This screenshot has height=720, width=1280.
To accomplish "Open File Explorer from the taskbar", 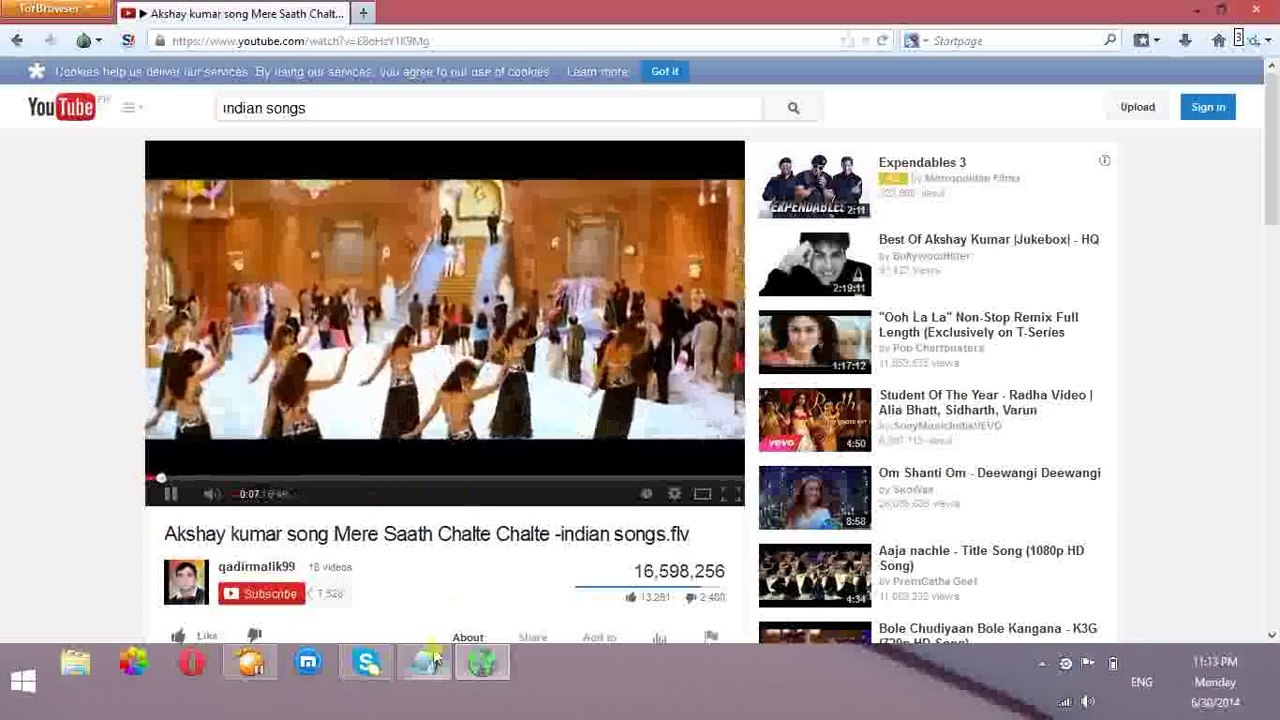I will [75, 662].
